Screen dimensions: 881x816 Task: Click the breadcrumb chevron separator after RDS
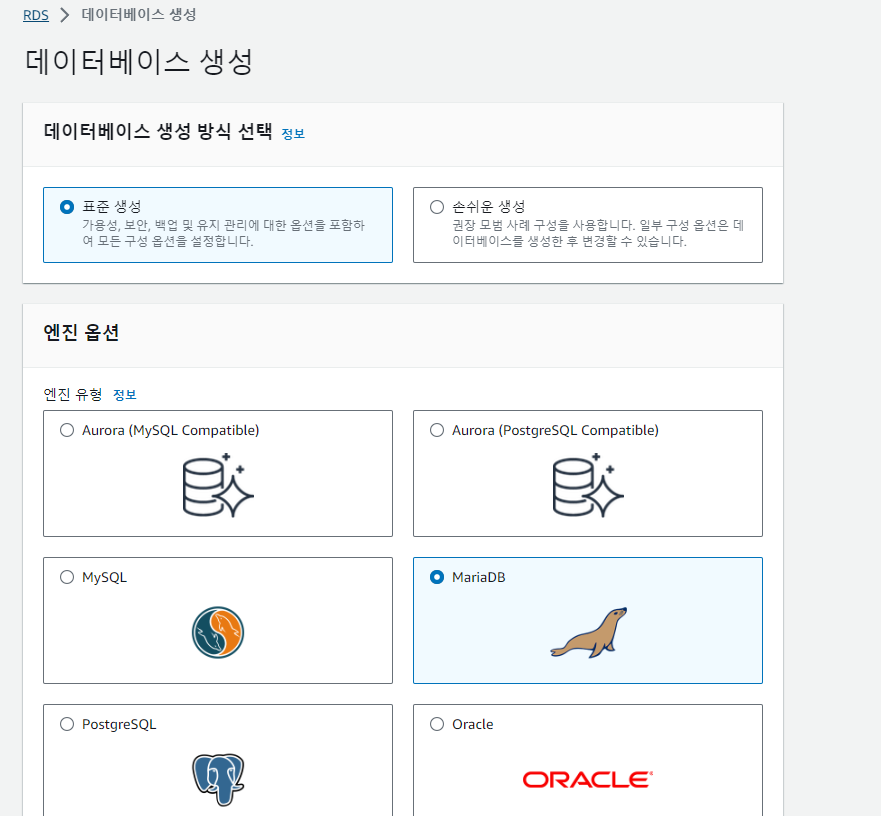point(65,15)
